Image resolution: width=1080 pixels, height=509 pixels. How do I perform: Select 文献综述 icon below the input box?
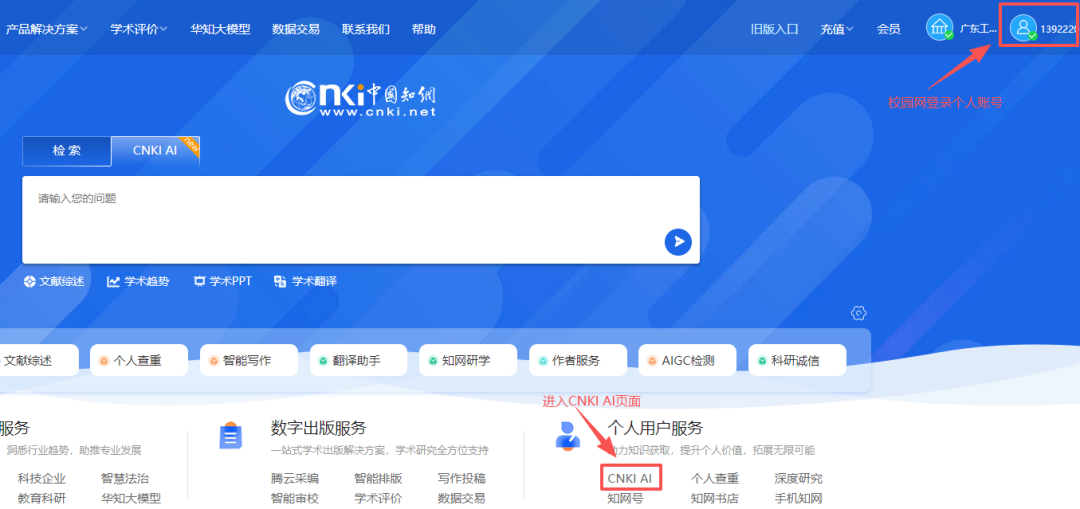click(54, 282)
